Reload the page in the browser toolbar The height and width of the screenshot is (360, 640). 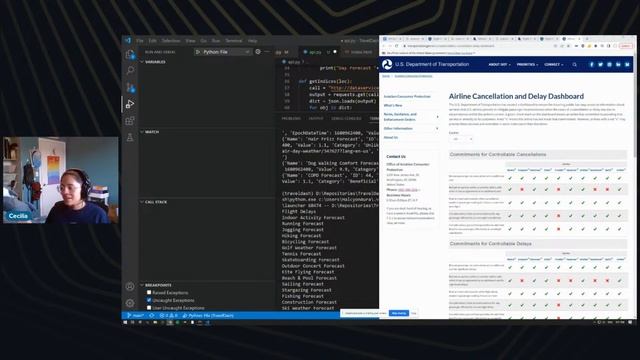[x=396, y=46]
